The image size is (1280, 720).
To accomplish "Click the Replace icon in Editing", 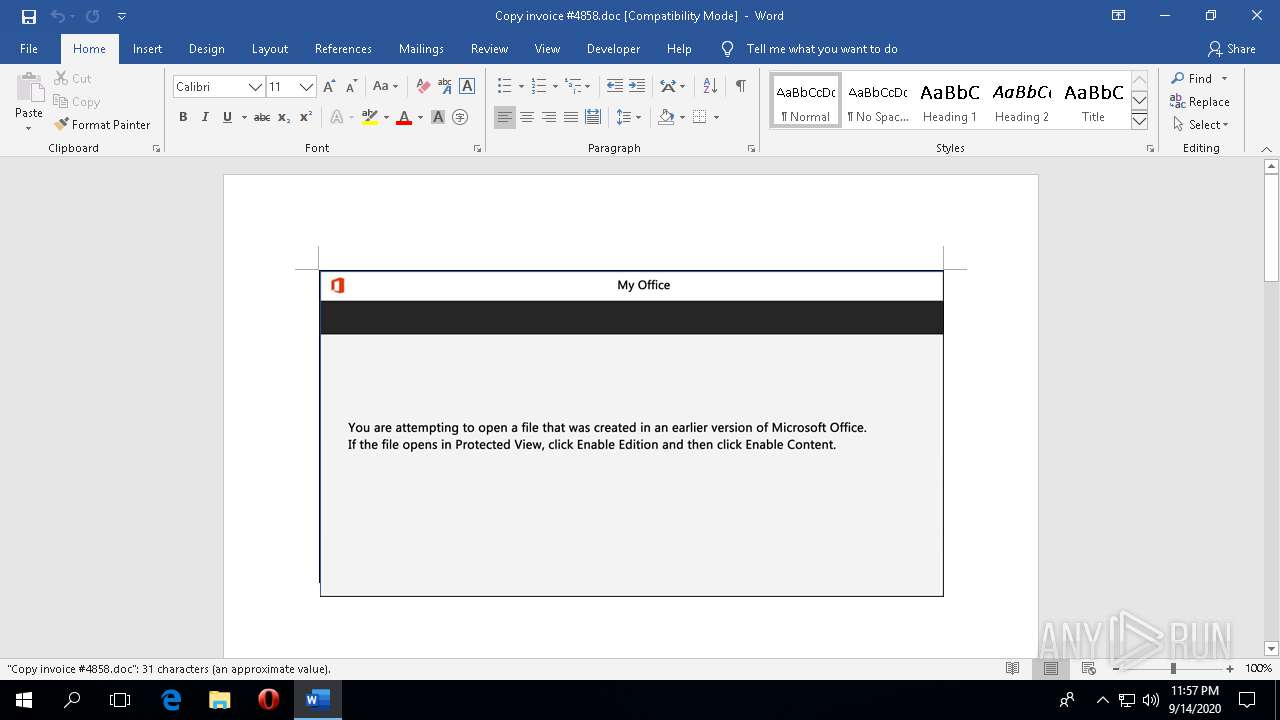I will point(1177,102).
